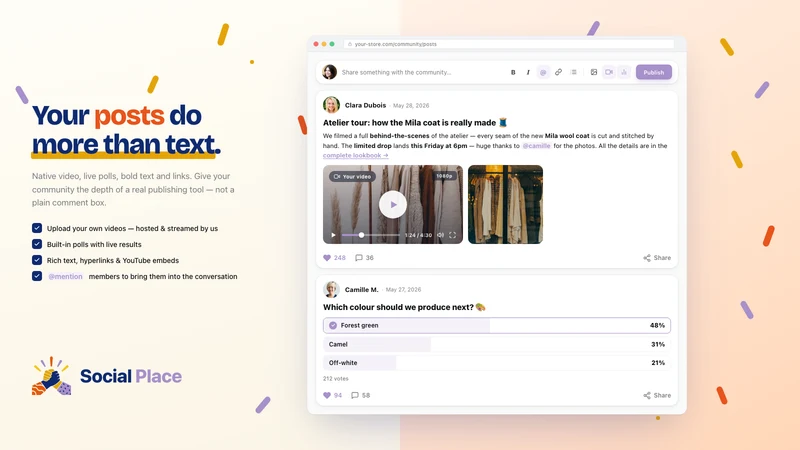Click the Which colour should we produce next title
Viewport: 800px width, 450px height.
point(405,307)
